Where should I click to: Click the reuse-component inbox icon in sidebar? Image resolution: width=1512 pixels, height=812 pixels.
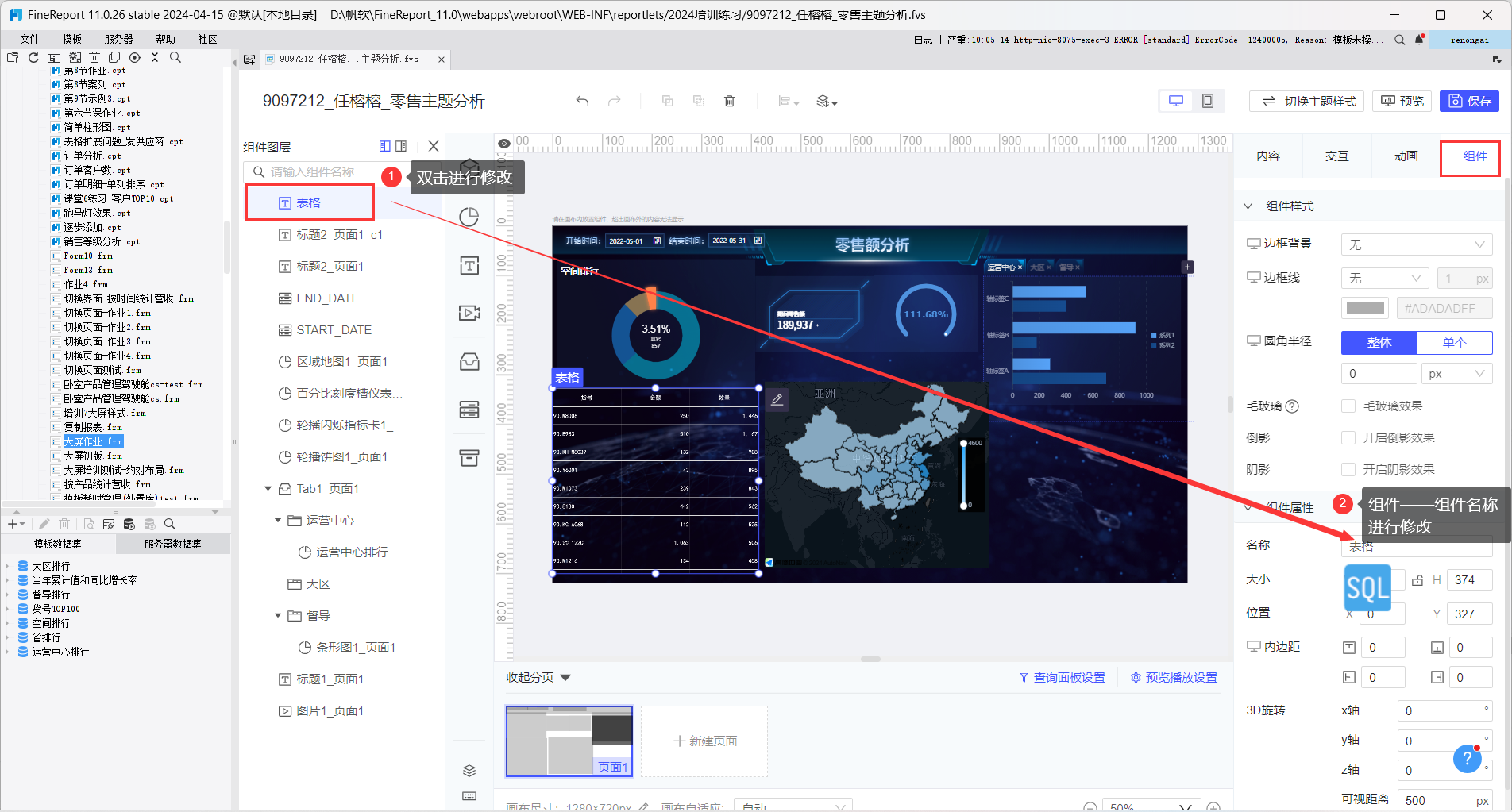tap(469, 362)
